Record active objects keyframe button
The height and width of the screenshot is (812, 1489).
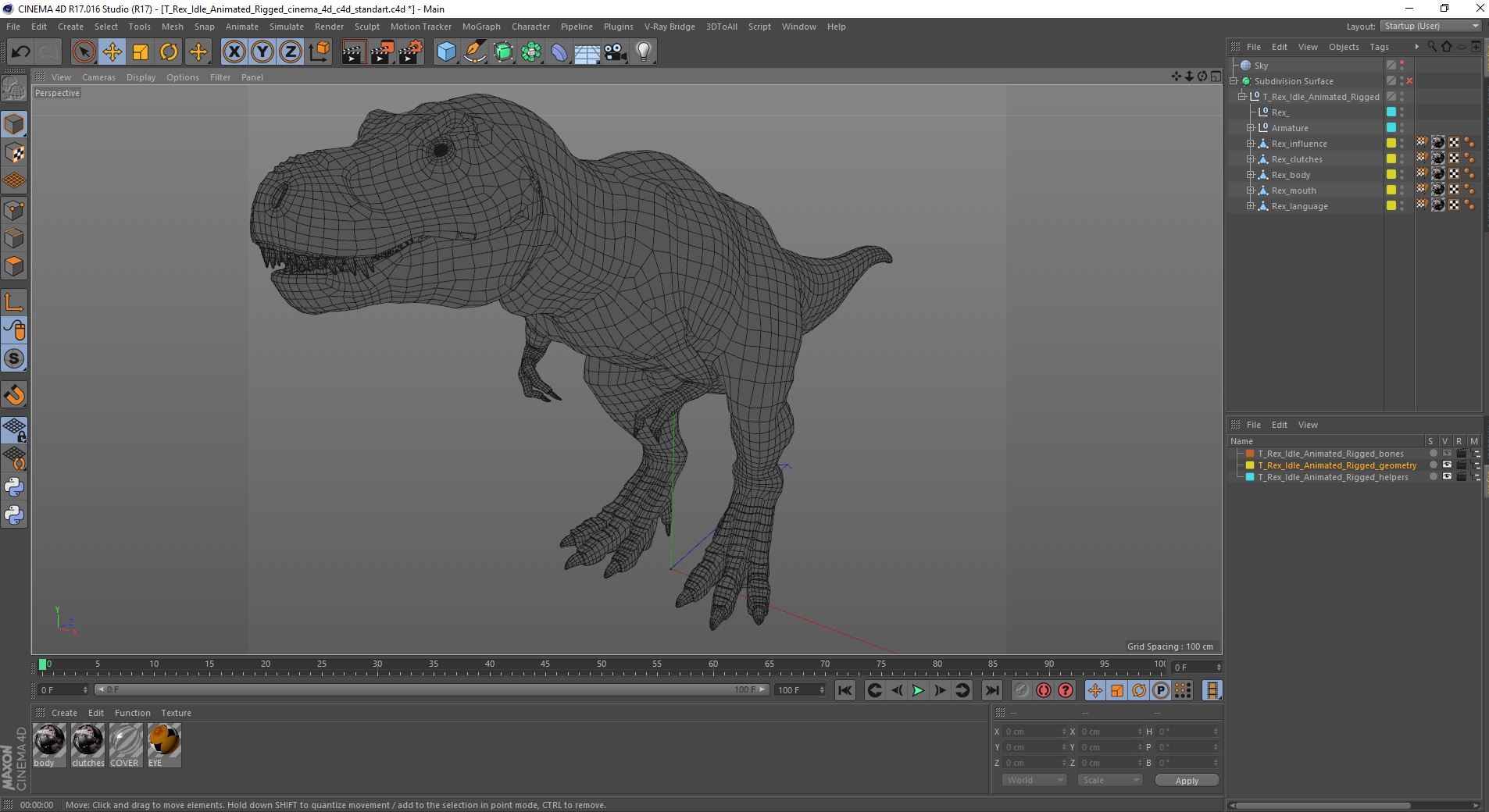tap(1022, 690)
